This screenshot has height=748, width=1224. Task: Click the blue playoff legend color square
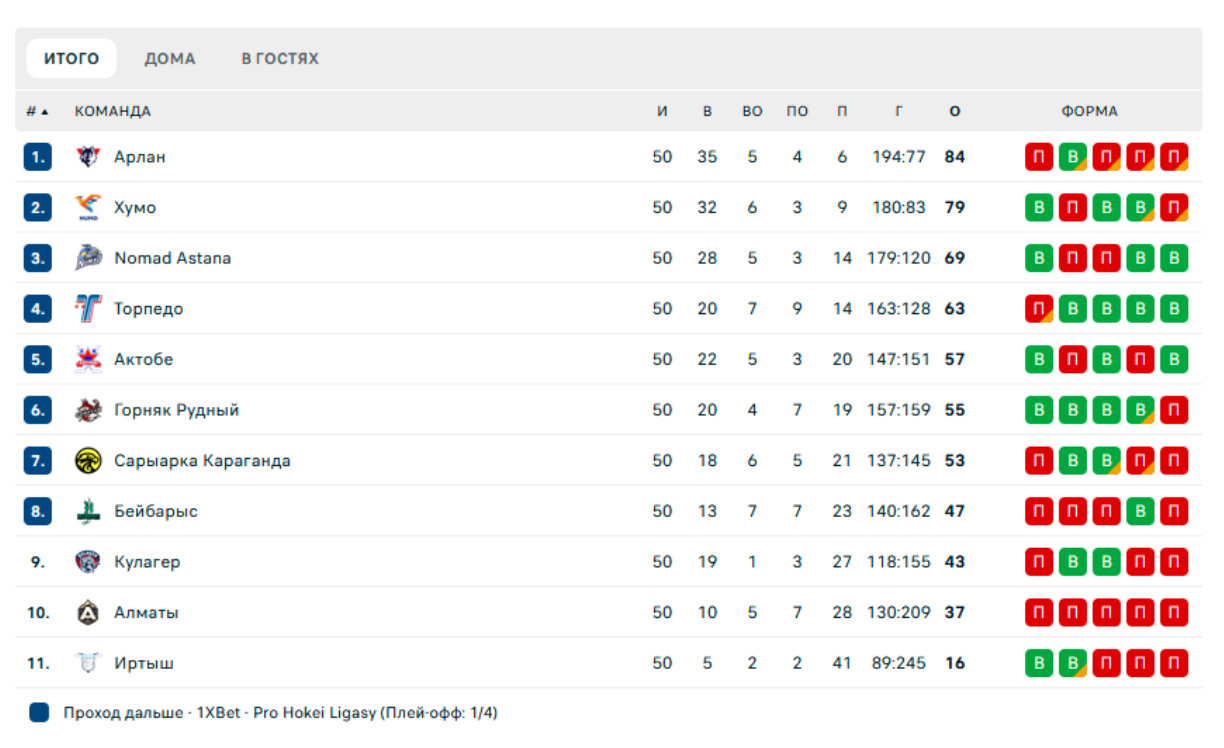coord(39,713)
